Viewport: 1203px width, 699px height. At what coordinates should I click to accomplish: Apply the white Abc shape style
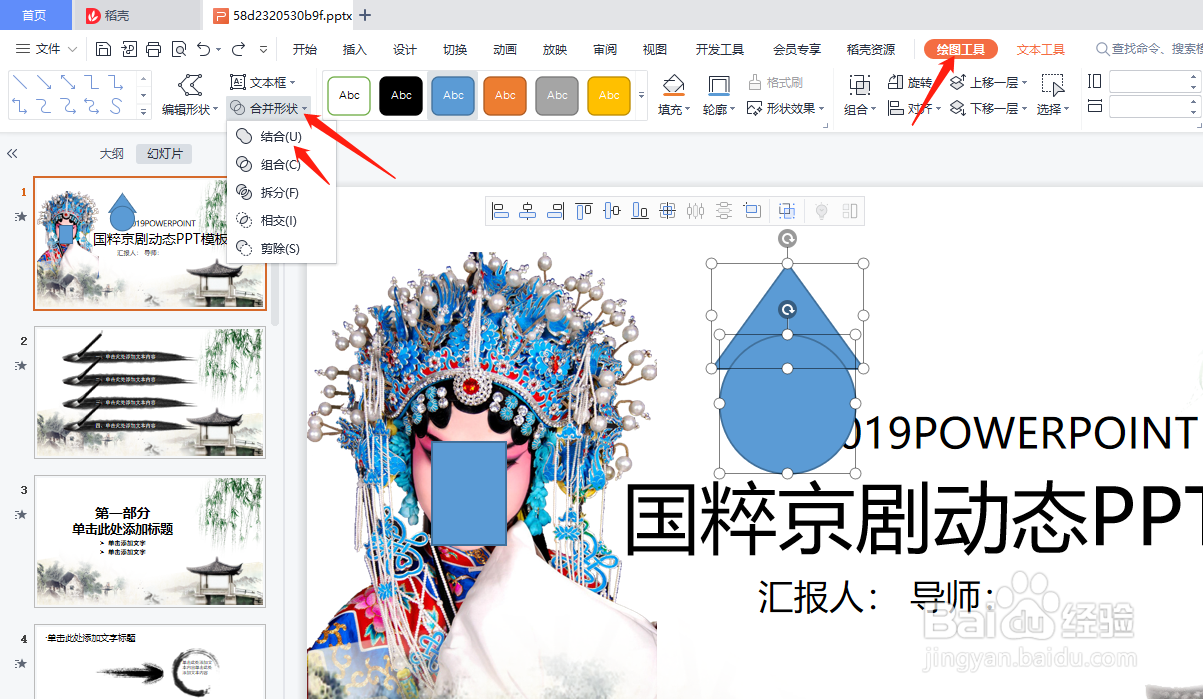pos(349,95)
